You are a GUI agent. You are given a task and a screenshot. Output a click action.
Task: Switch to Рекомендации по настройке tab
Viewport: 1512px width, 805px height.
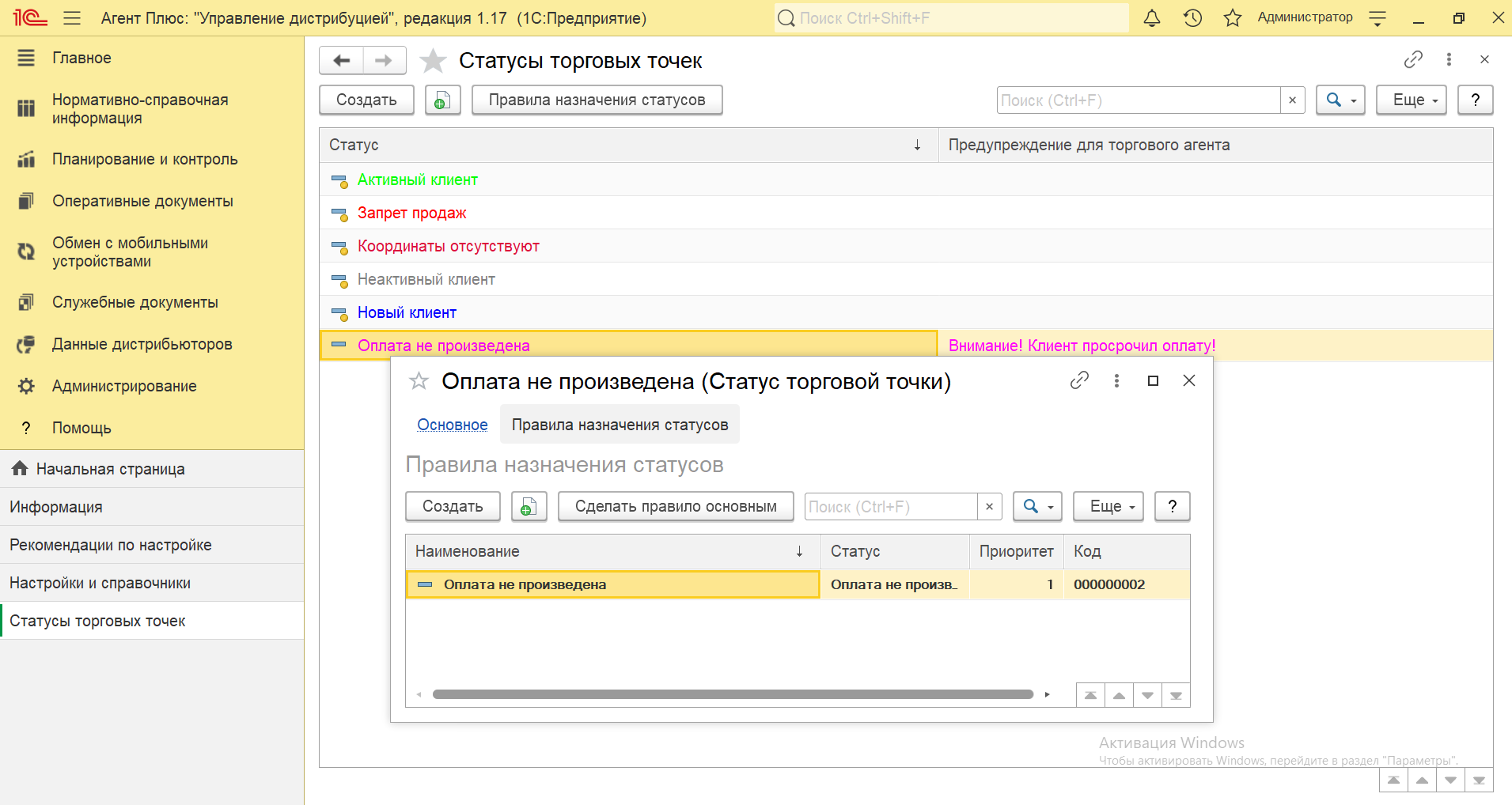152,545
